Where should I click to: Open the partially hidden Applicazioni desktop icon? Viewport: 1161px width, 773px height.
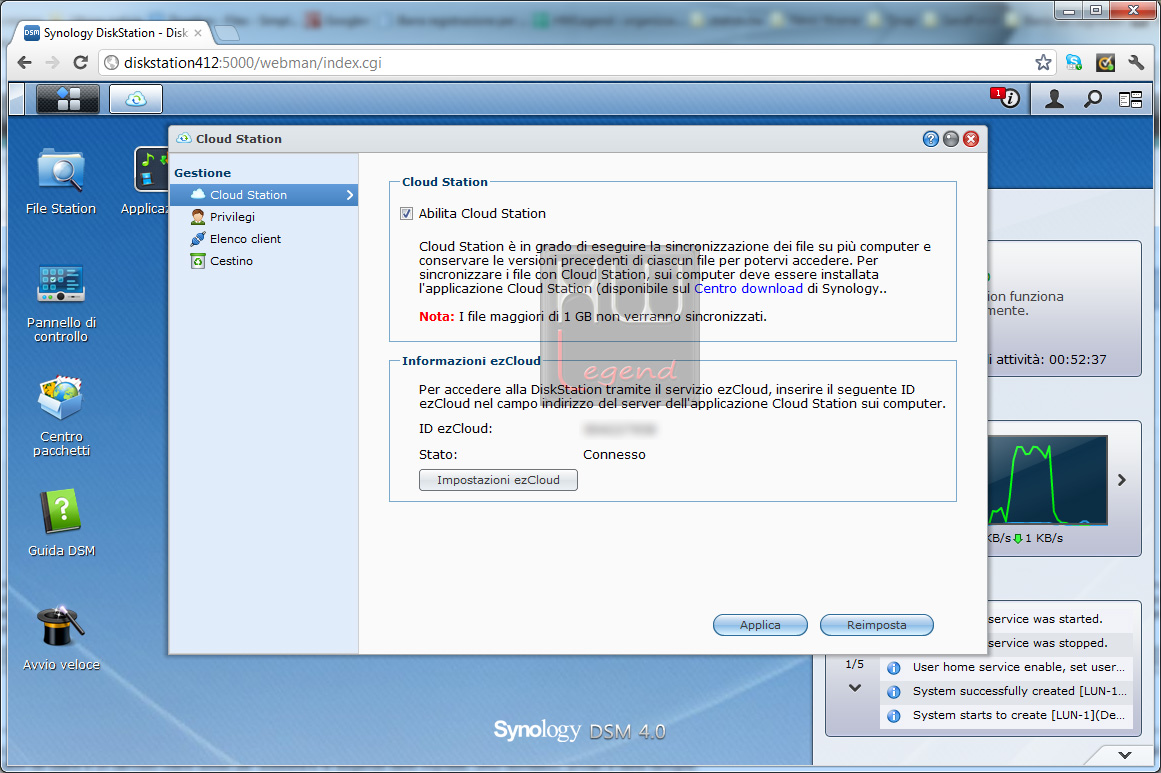pos(145,181)
